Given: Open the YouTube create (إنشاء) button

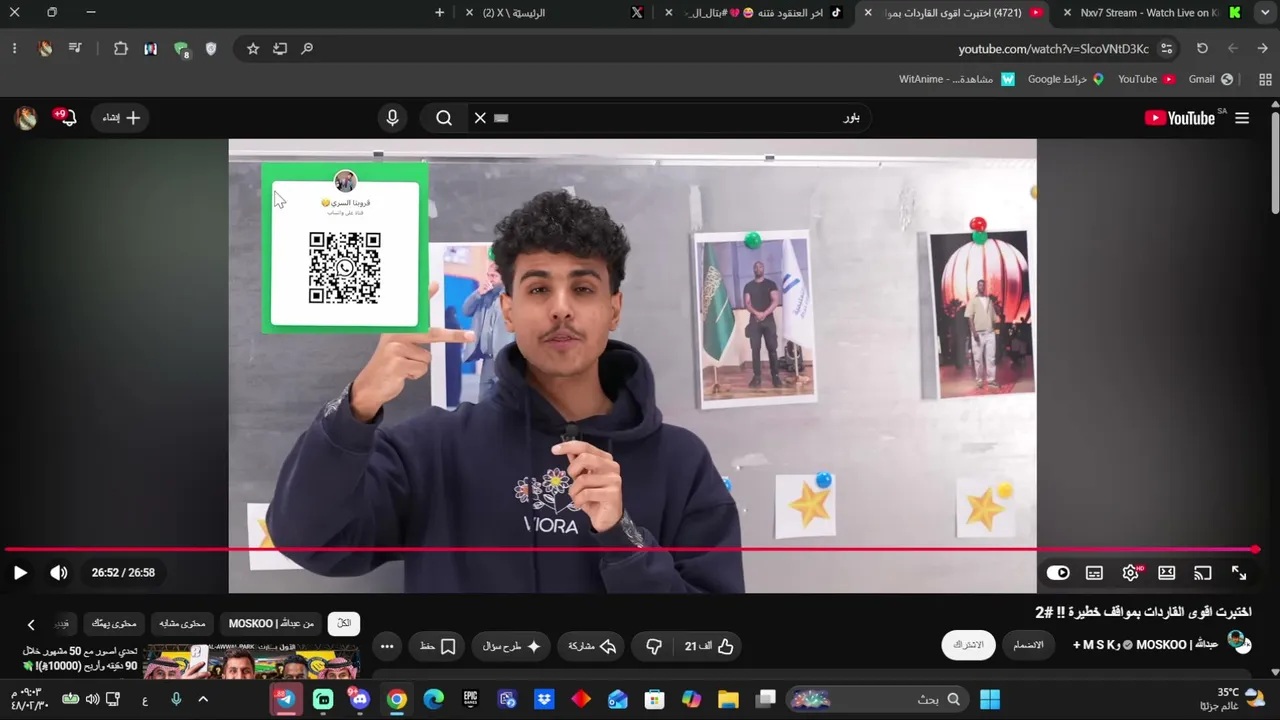Looking at the screenshot, I should click(121, 118).
